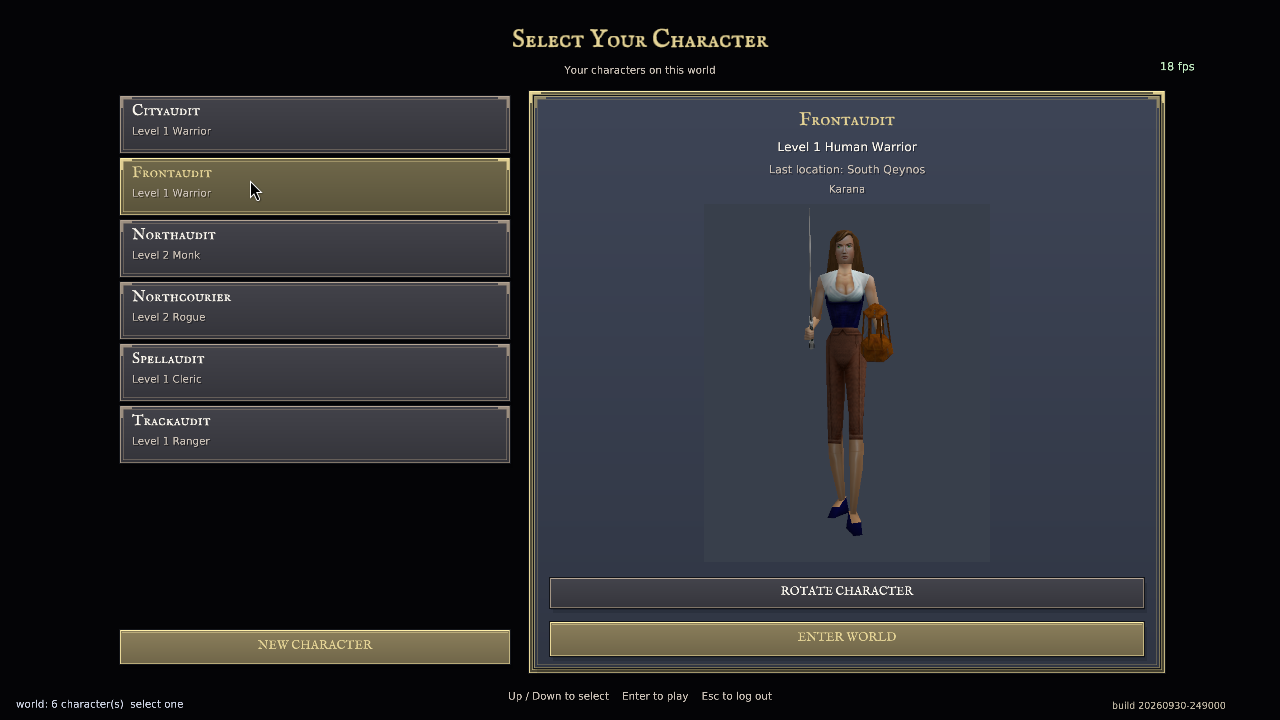1280x720 pixels.
Task: Pick Northcourier the Level 2 Rogue
Action: (x=315, y=310)
